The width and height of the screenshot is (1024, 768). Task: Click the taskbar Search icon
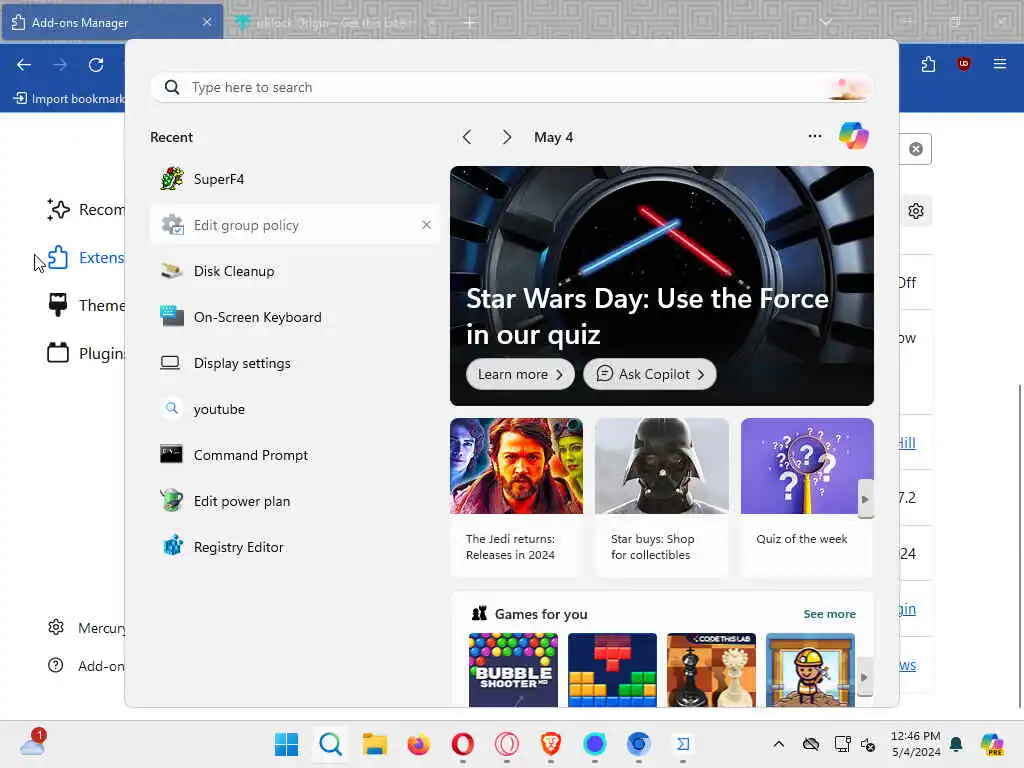330,744
